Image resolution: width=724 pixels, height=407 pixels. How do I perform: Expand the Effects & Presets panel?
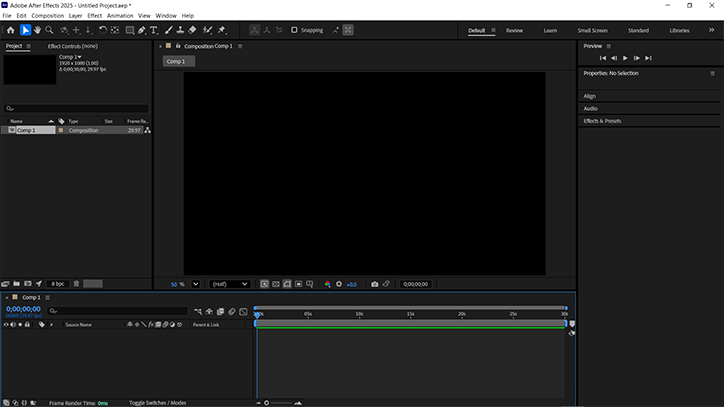(x=602, y=121)
